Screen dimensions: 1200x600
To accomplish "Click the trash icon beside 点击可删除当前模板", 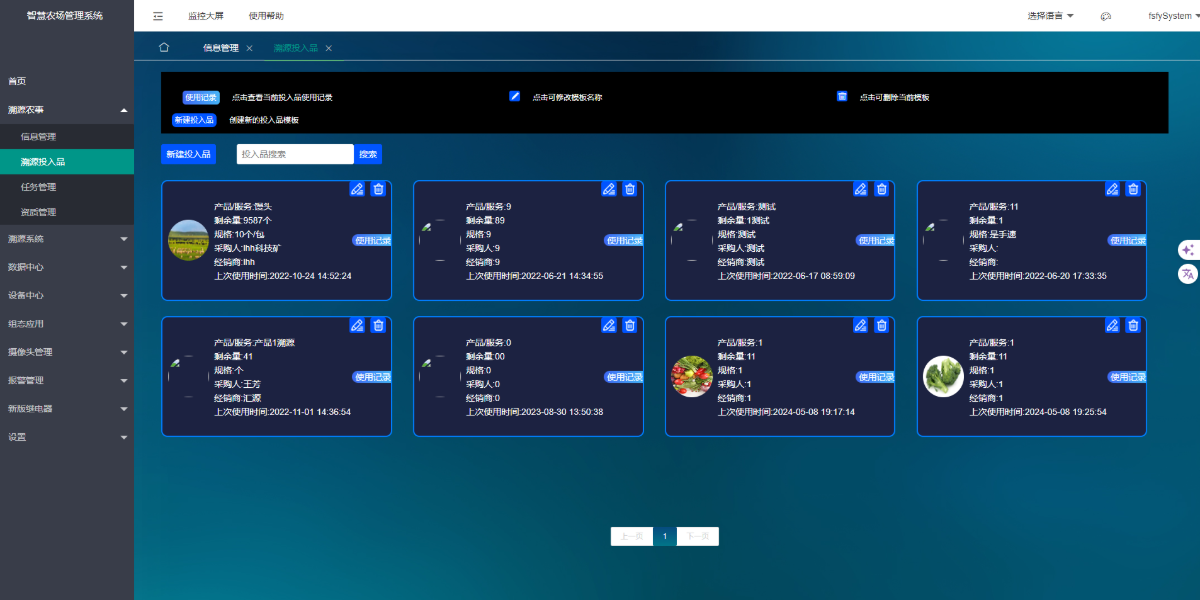I will (x=841, y=95).
